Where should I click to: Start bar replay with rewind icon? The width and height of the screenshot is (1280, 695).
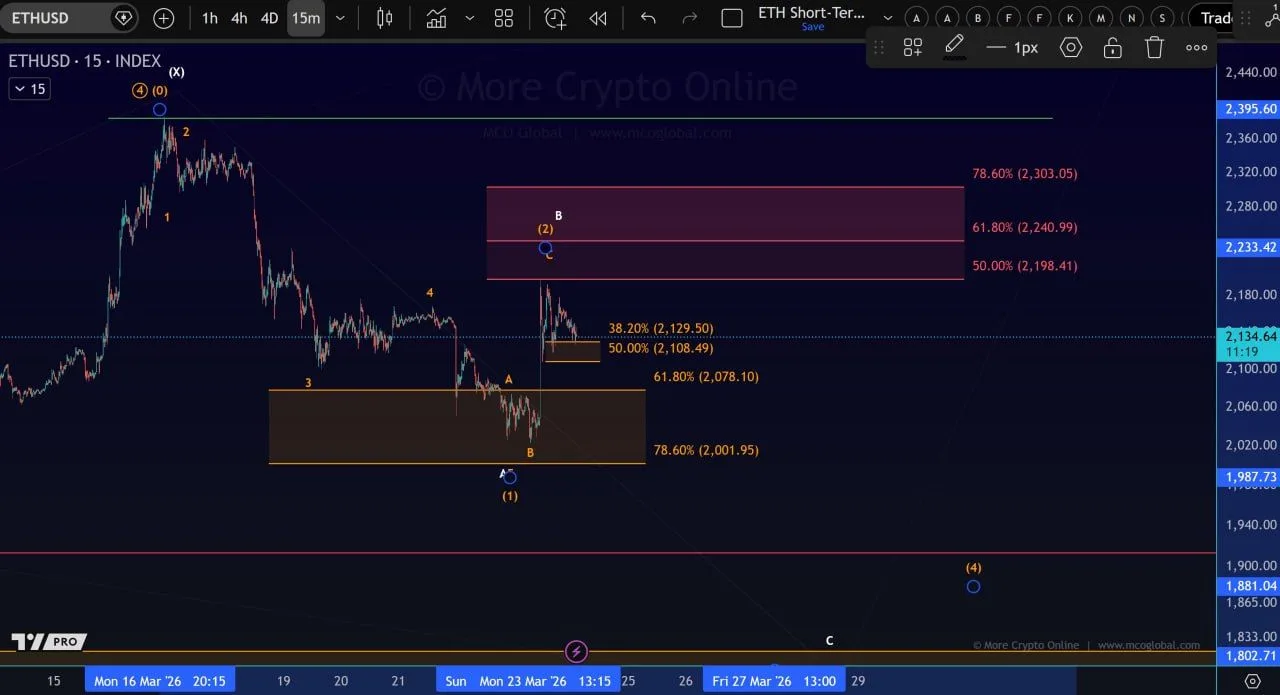pos(598,18)
